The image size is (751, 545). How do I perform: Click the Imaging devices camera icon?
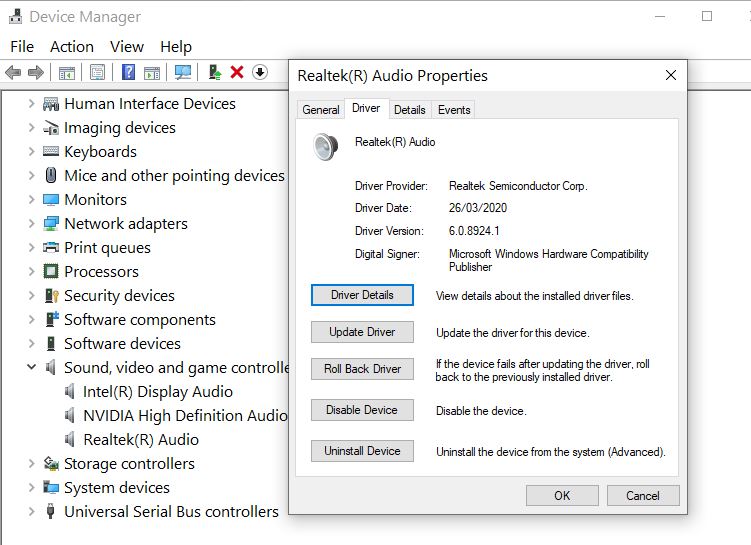[51, 128]
